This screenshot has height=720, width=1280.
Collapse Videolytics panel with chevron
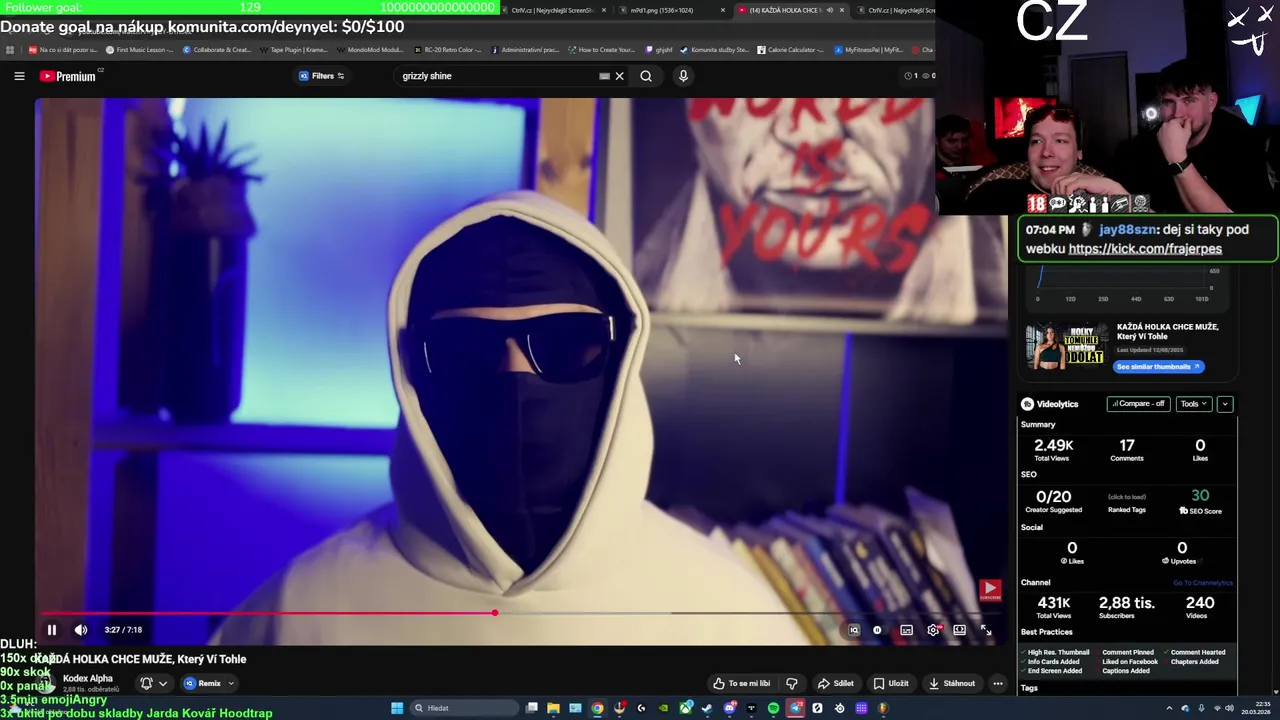[1225, 404]
